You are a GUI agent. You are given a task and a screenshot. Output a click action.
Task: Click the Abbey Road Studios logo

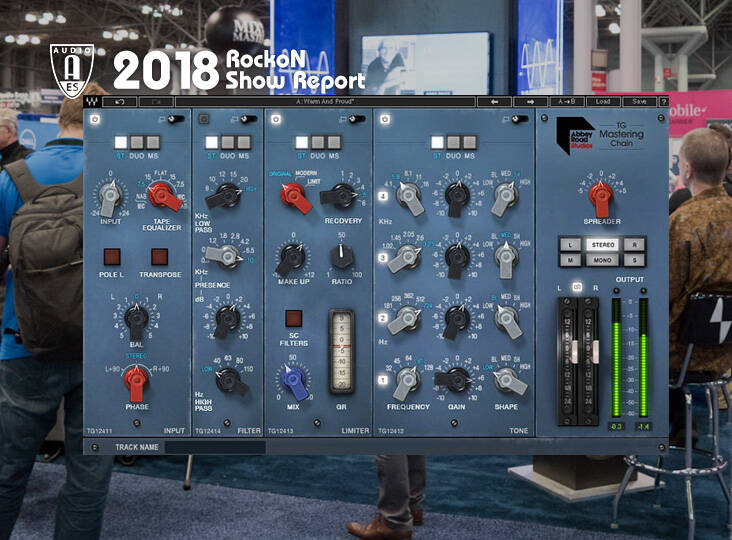point(576,135)
